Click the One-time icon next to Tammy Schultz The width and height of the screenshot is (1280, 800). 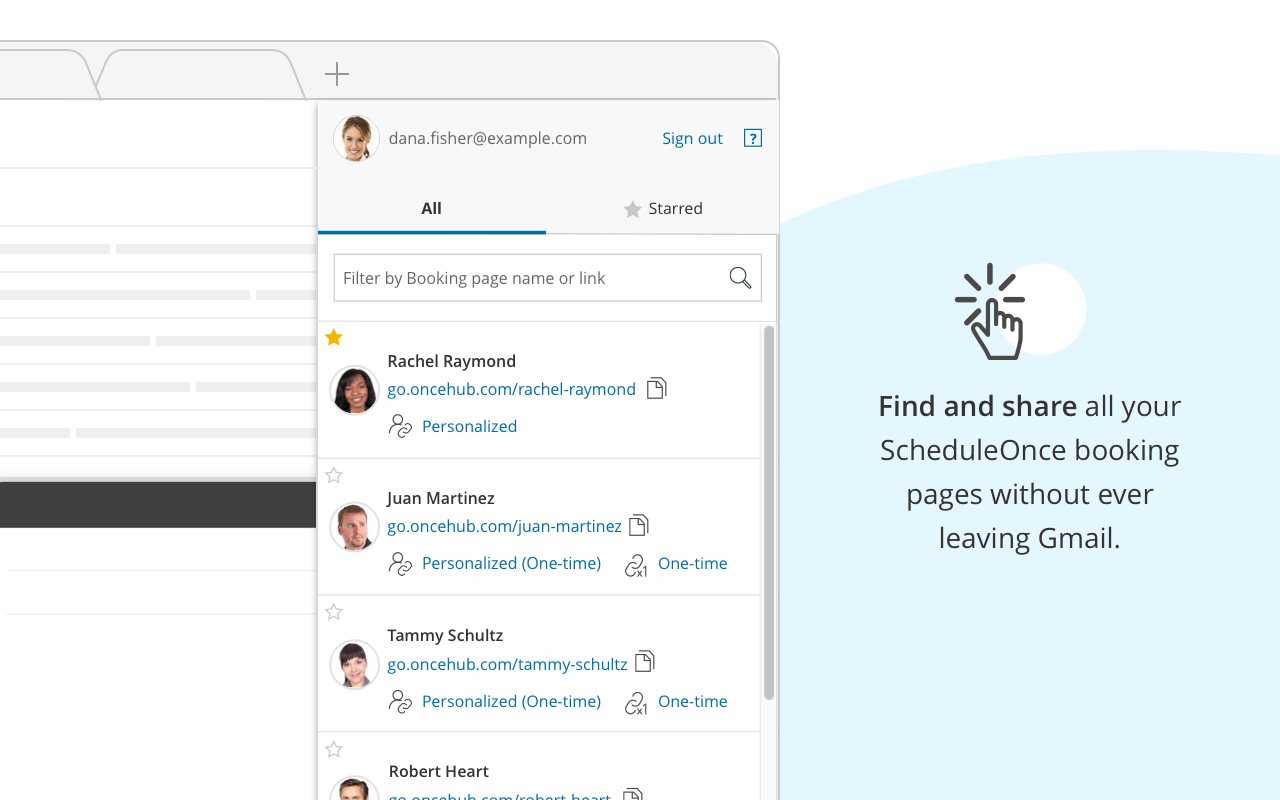[635, 702]
